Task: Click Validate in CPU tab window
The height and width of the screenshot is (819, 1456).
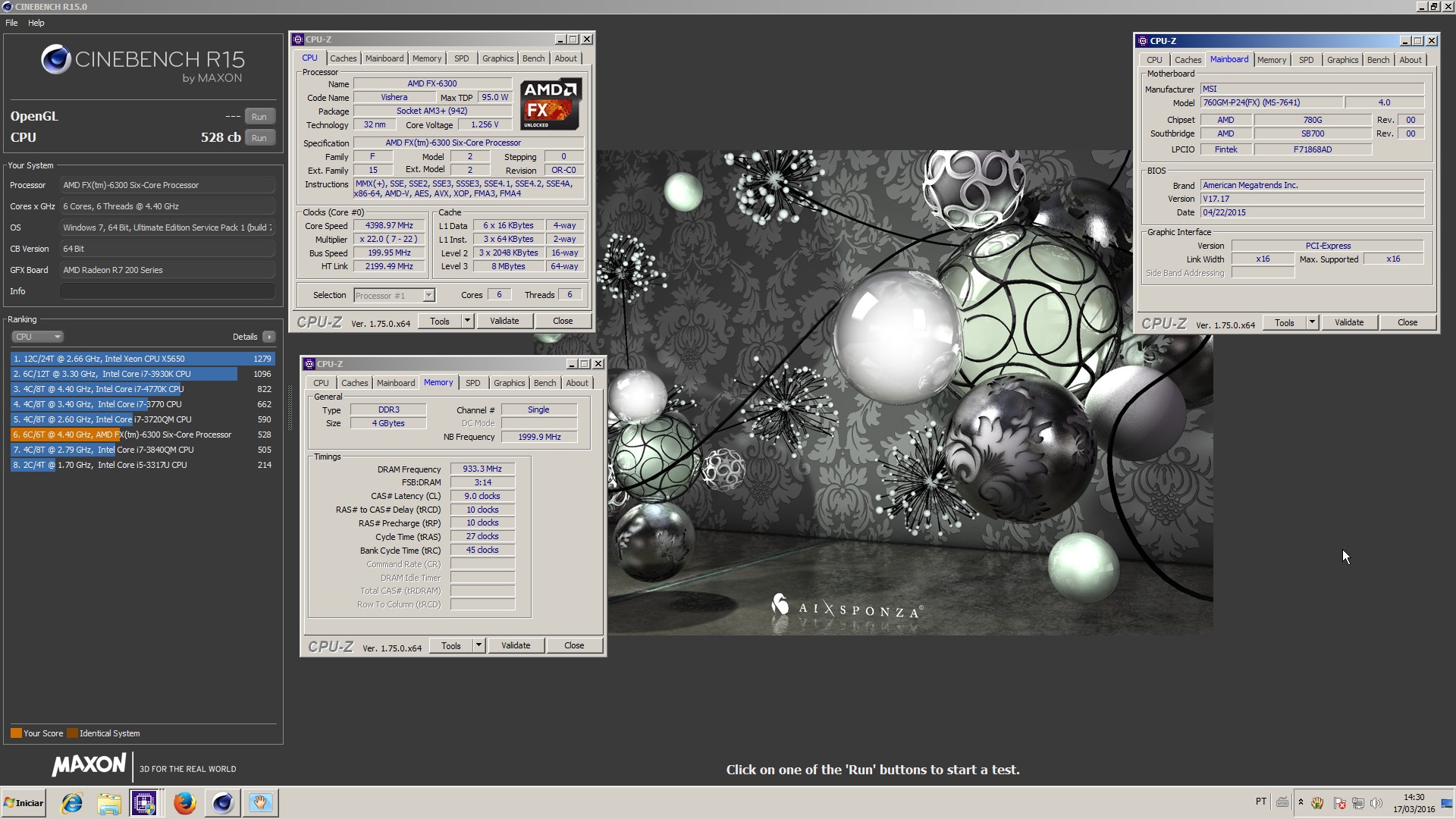Action: (504, 321)
